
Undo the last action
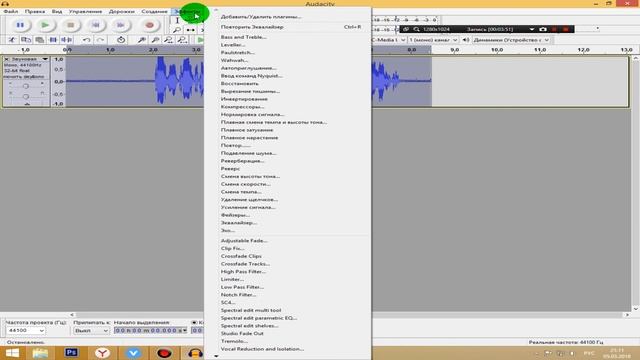click(x=87, y=40)
